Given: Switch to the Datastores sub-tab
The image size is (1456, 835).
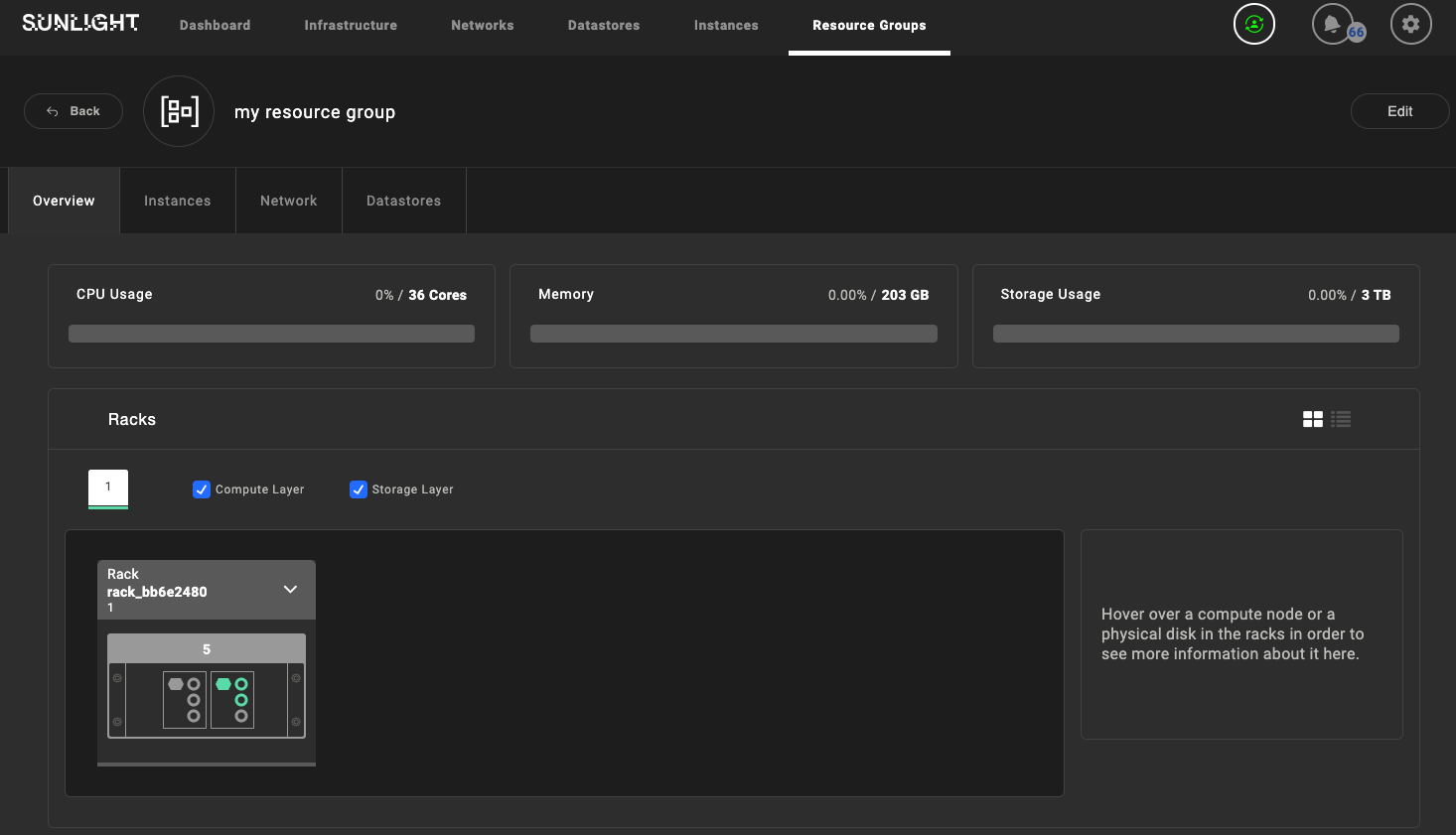Looking at the screenshot, I should coord(404,201).
